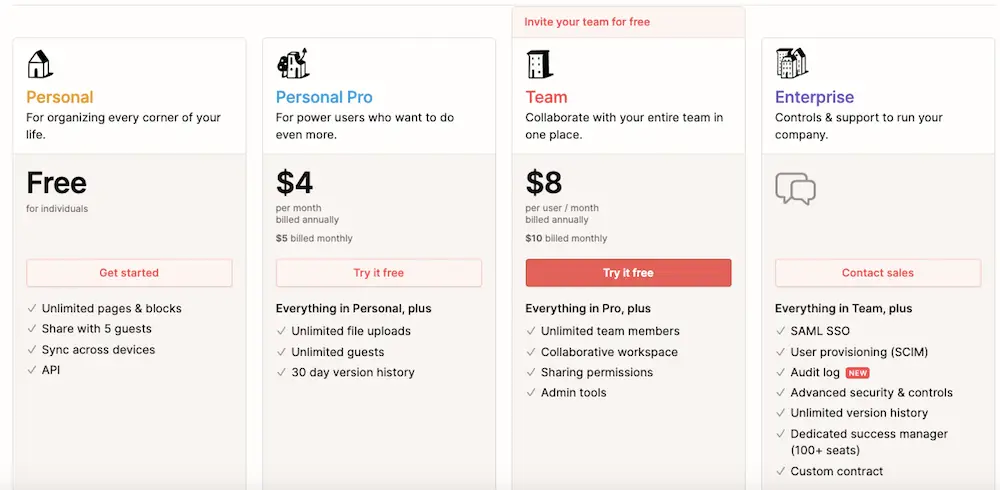Click the Team plan building icon
The width and height of the screenshot is (1000, 490).
pyautogui.click(x=539, y=64)
